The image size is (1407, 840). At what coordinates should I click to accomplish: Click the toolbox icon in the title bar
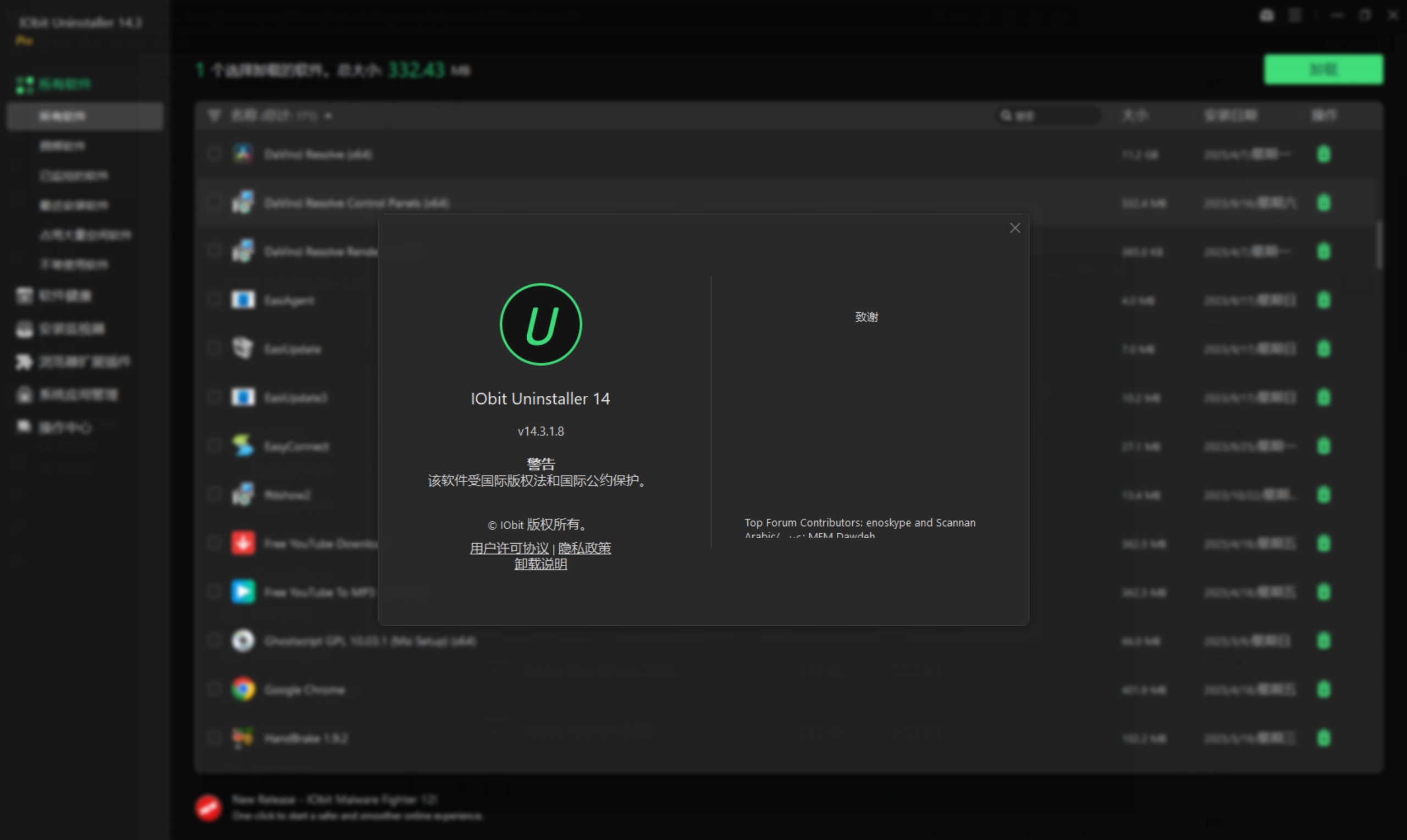1267,15
